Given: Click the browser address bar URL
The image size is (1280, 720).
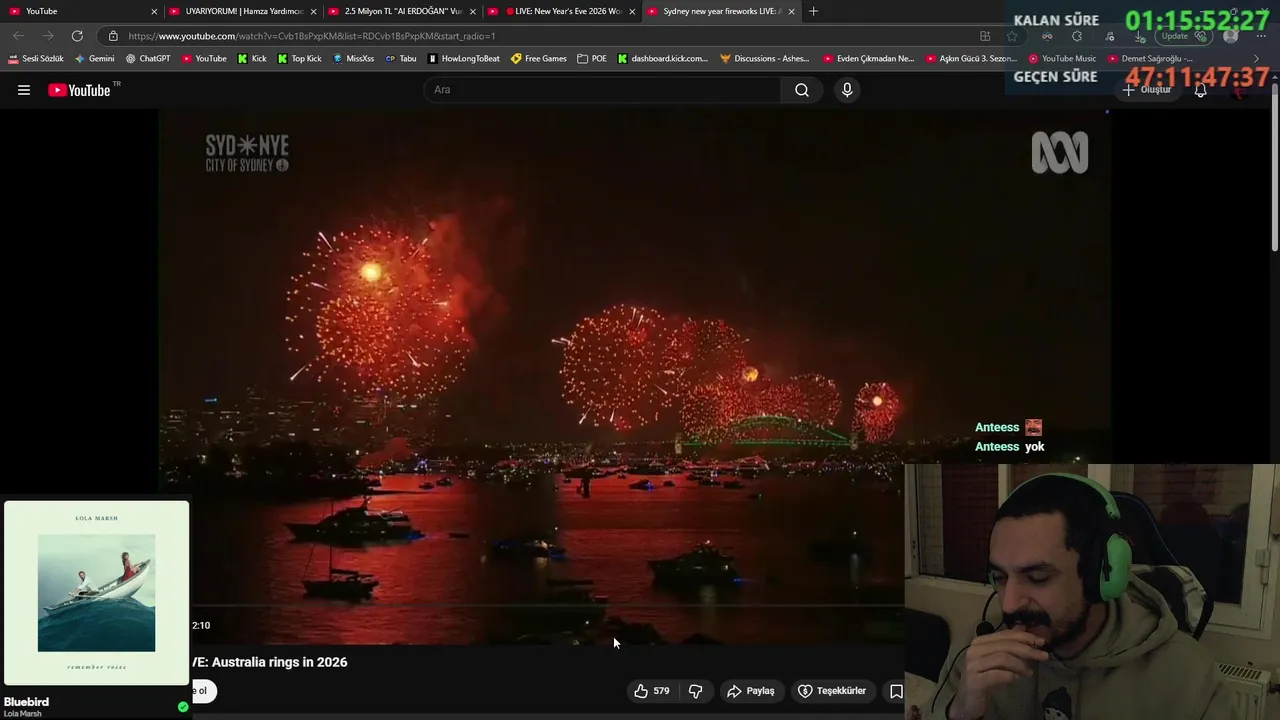Looking at the screenshot, I should point(312,36).
